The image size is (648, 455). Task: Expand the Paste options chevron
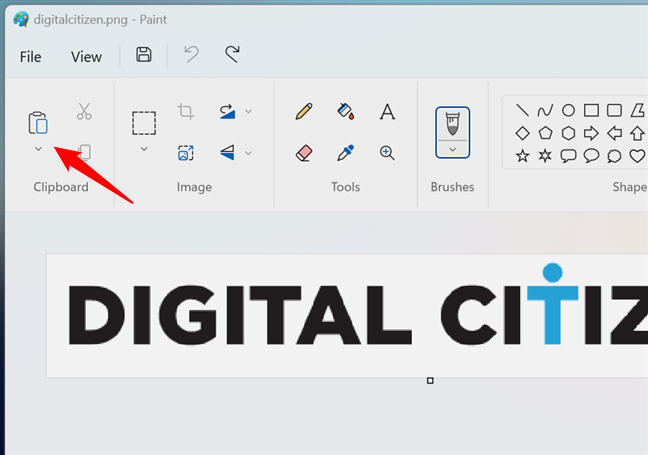tap(38, 149)
